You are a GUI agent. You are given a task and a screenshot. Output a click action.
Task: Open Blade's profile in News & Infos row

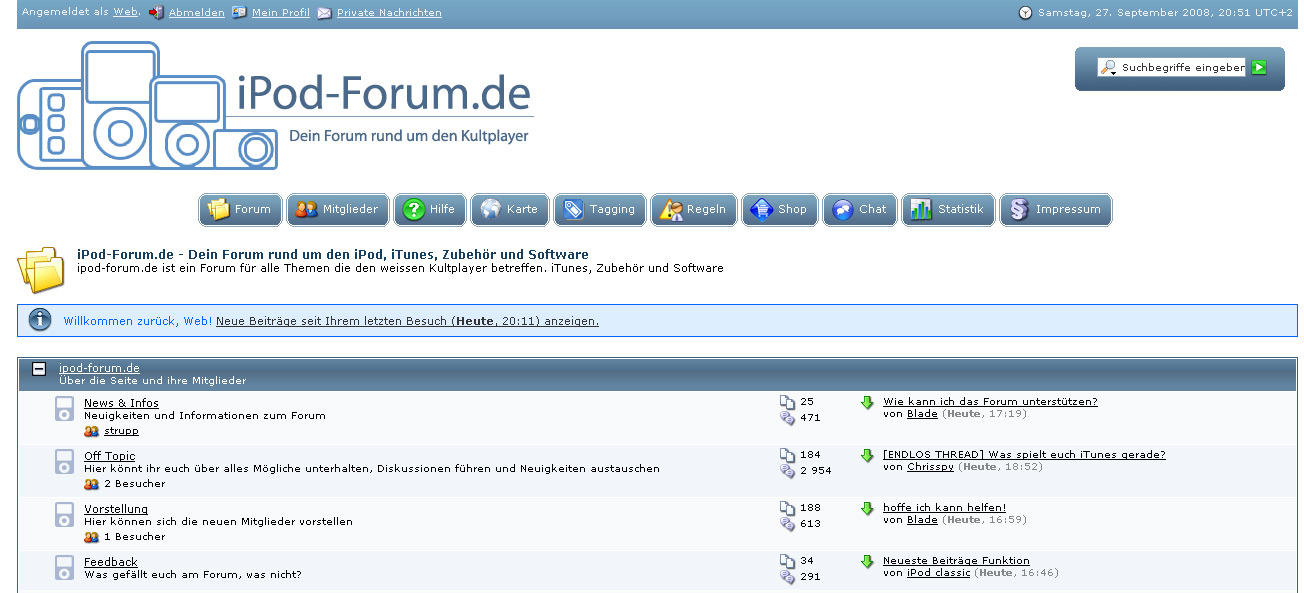(x=922, y=414)
